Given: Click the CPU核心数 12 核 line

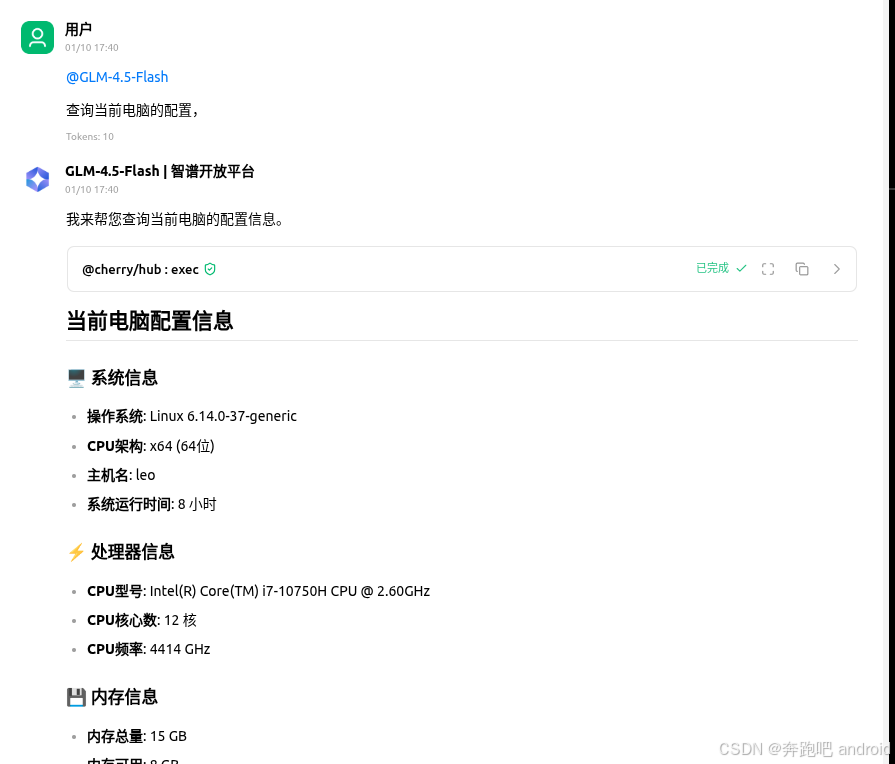Looking at the screenshot, I should point(142,620).
